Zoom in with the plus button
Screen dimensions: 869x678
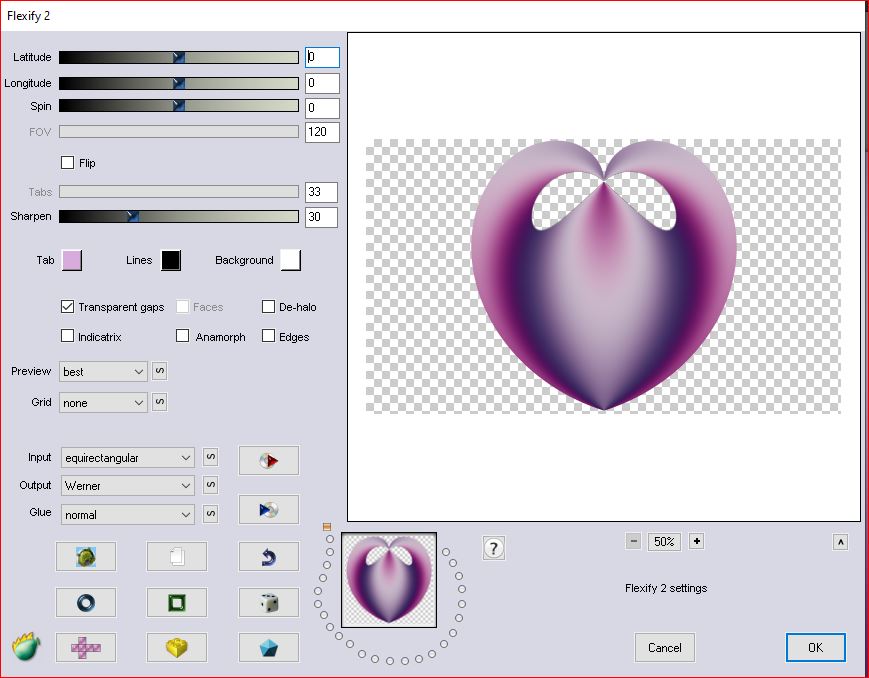point(697,541)
